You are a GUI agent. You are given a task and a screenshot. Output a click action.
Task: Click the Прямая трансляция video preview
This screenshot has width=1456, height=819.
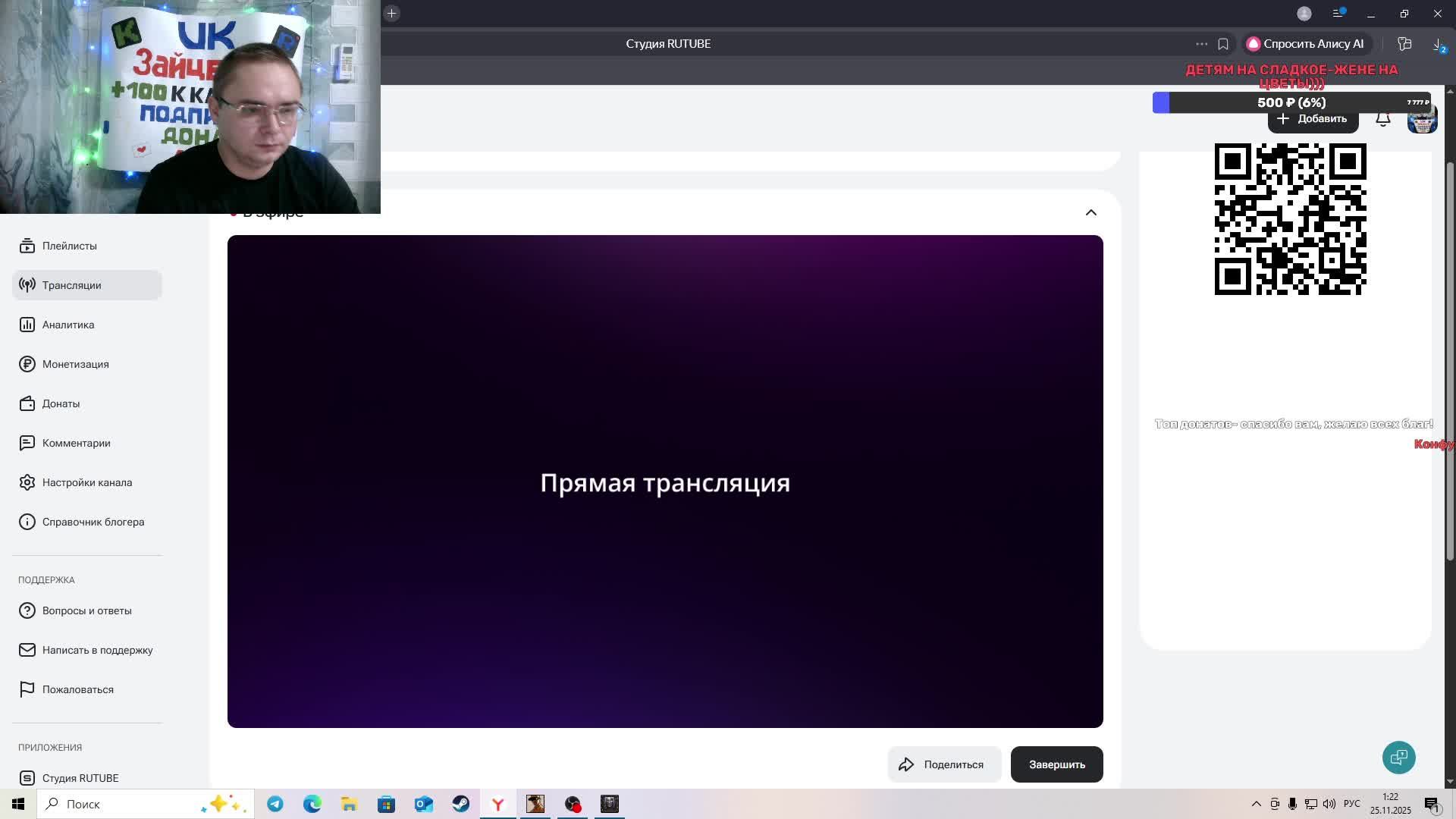pos(665,482)
